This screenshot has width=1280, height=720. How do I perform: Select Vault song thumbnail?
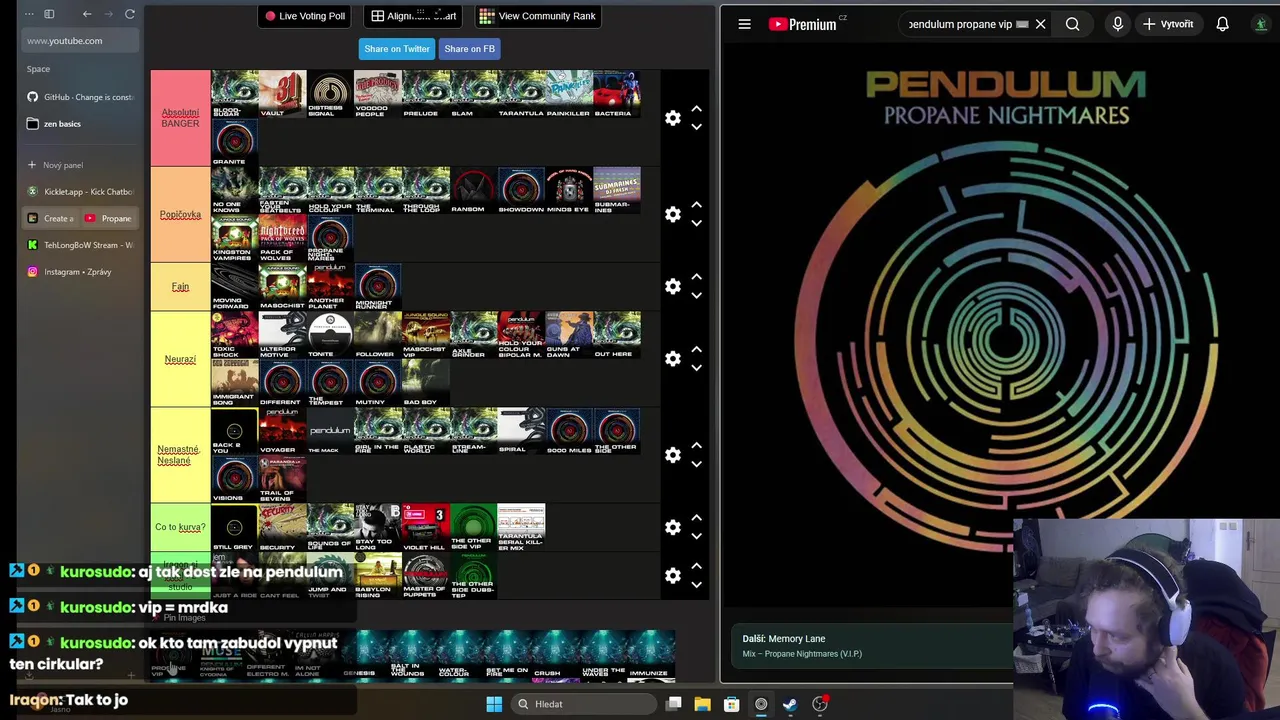point(282,94)
